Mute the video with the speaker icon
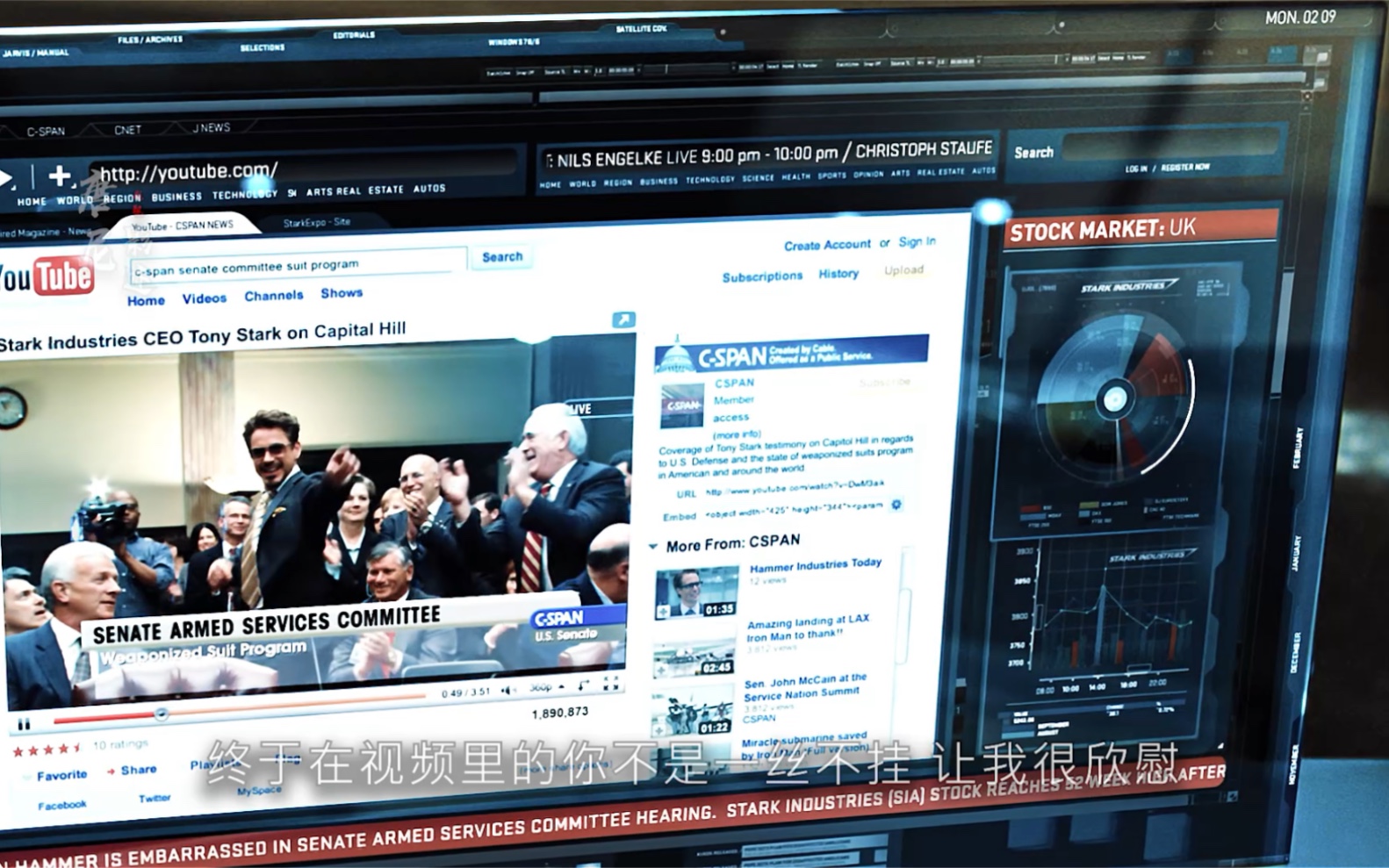The height and width of the screenshot is (868, 1389). [x=507, y=691]
